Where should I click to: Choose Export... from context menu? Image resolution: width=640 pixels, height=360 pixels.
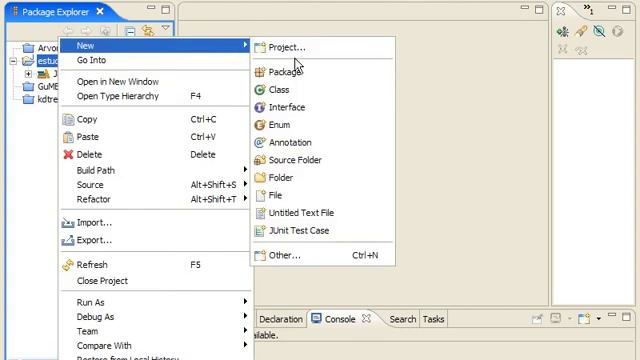click(155, 240)
